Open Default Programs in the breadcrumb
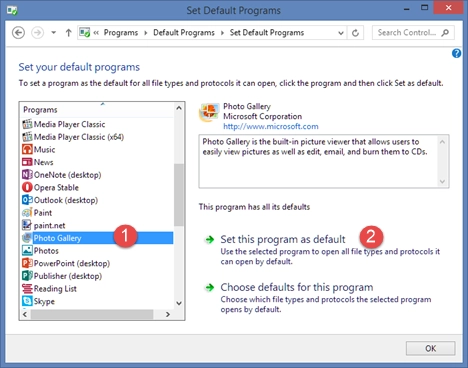 click(184, 33)
